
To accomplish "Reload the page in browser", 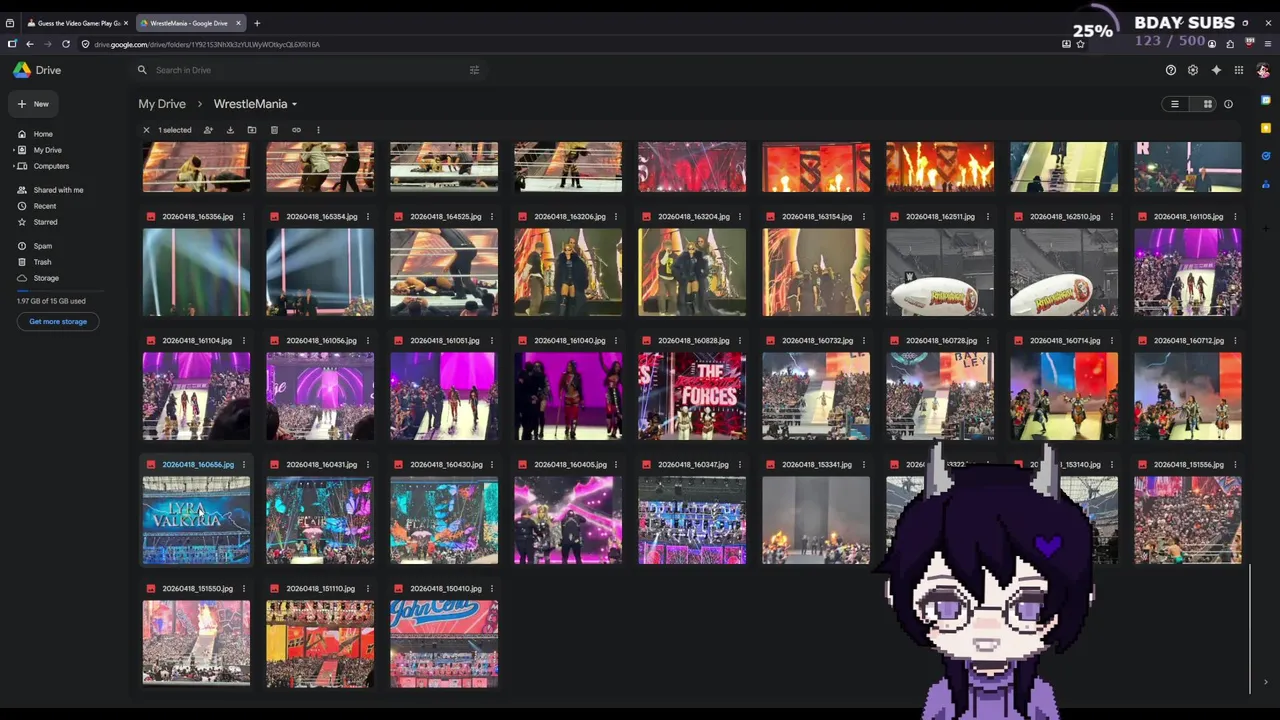I will [x=66, y=44].
